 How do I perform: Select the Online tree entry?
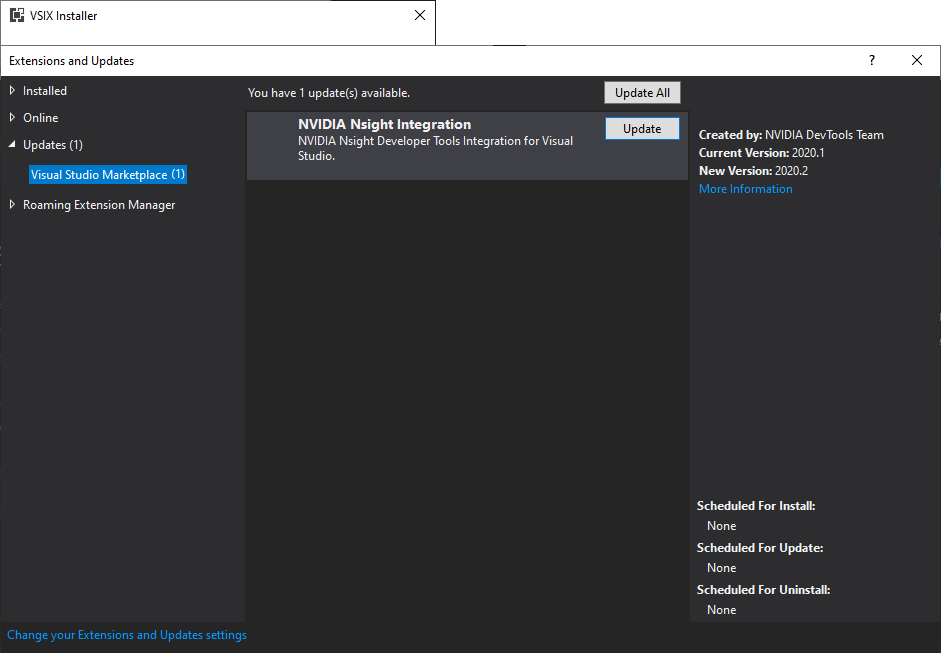[x=40, y=117]
